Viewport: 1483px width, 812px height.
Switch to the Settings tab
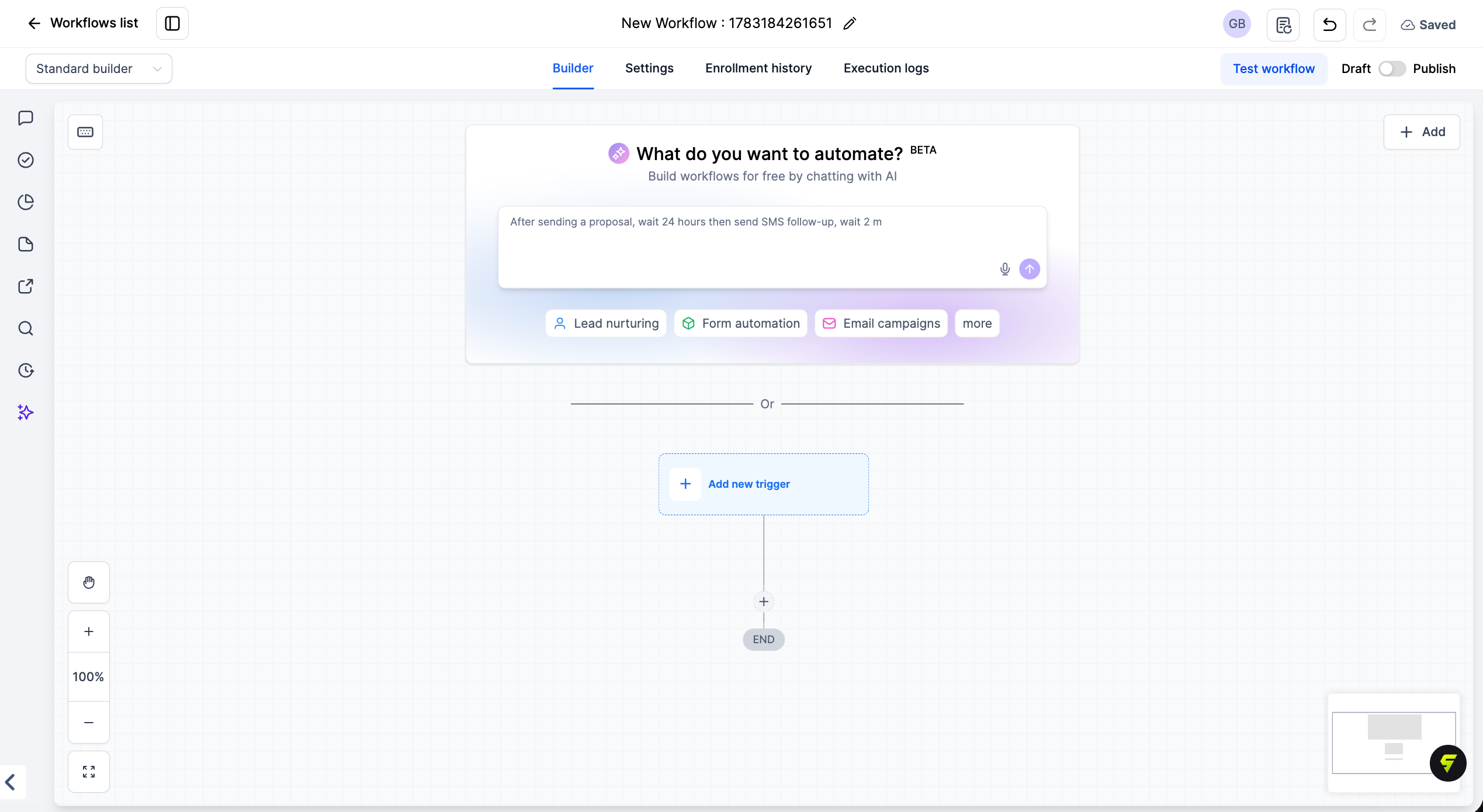[x=649, y=68]
